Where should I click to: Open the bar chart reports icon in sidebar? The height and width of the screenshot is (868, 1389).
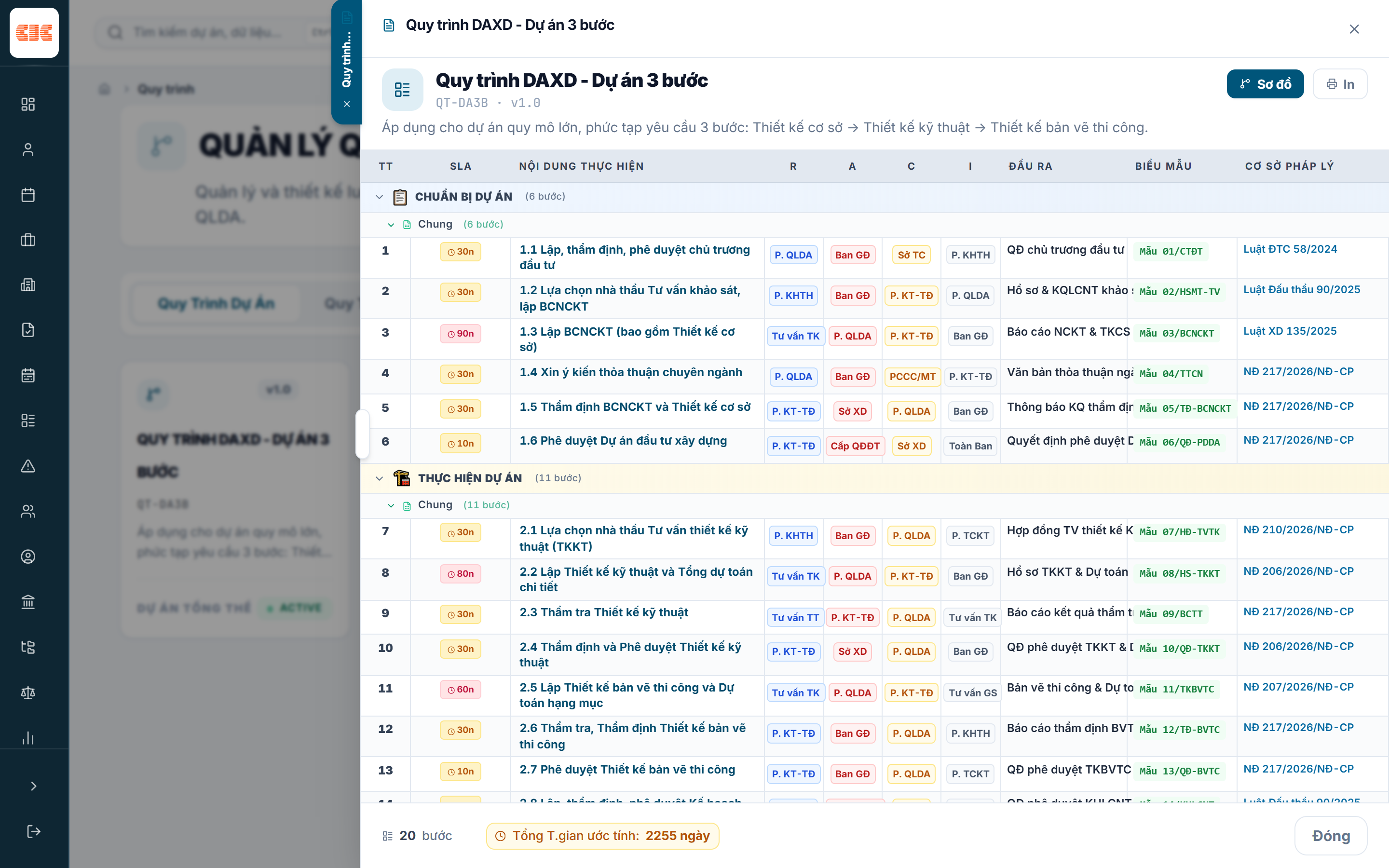click(28, 738)
